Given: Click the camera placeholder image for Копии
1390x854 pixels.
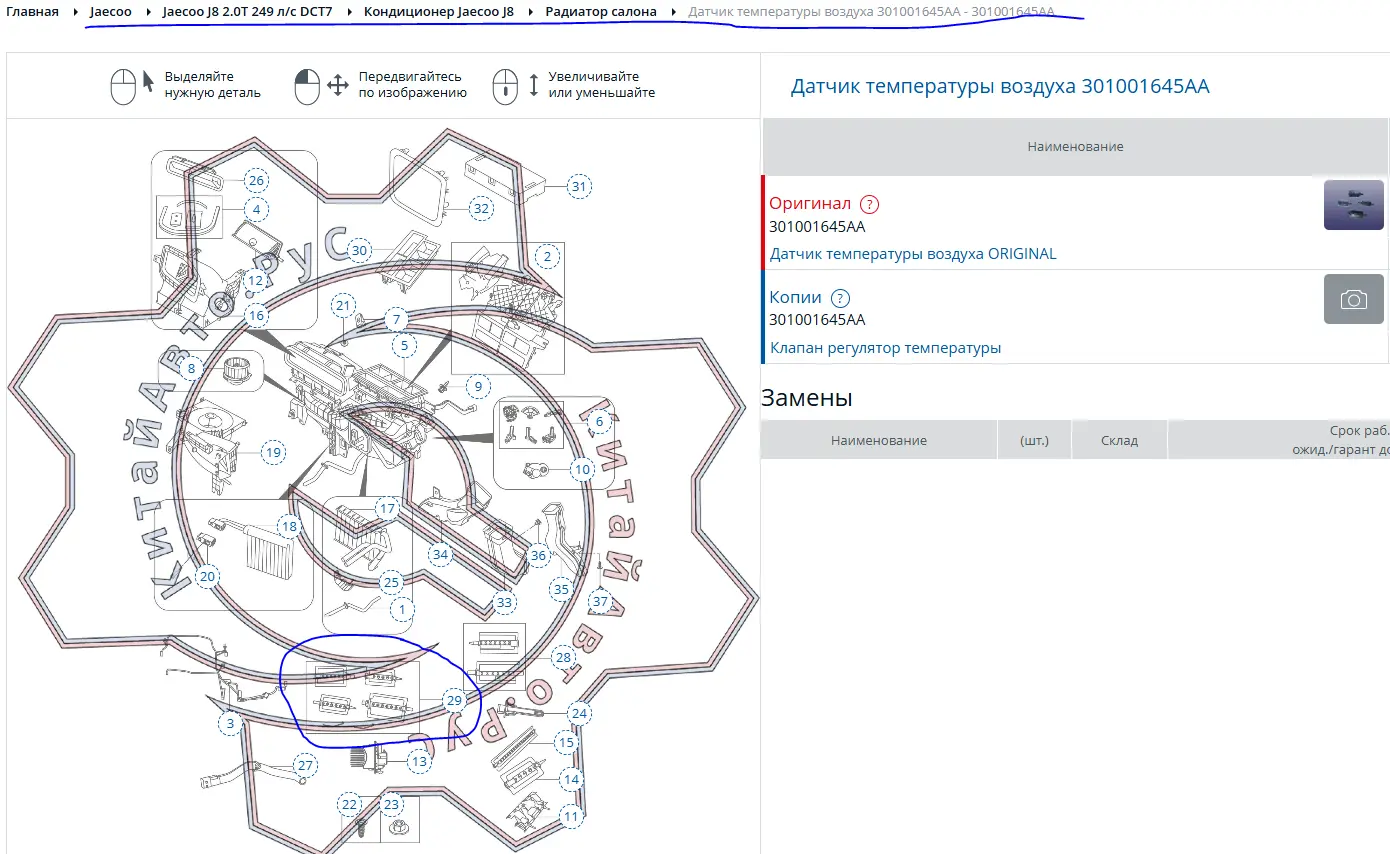Looking at the screenshot, I should click(1354, 299).
